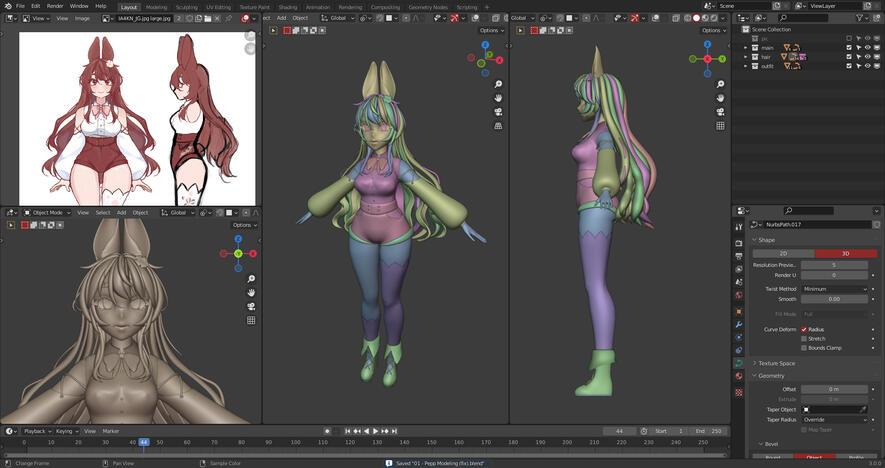This screenshot has height=468, width=885.
Task: Open the Object Data curve properties tab
Action: coord(739,363)
